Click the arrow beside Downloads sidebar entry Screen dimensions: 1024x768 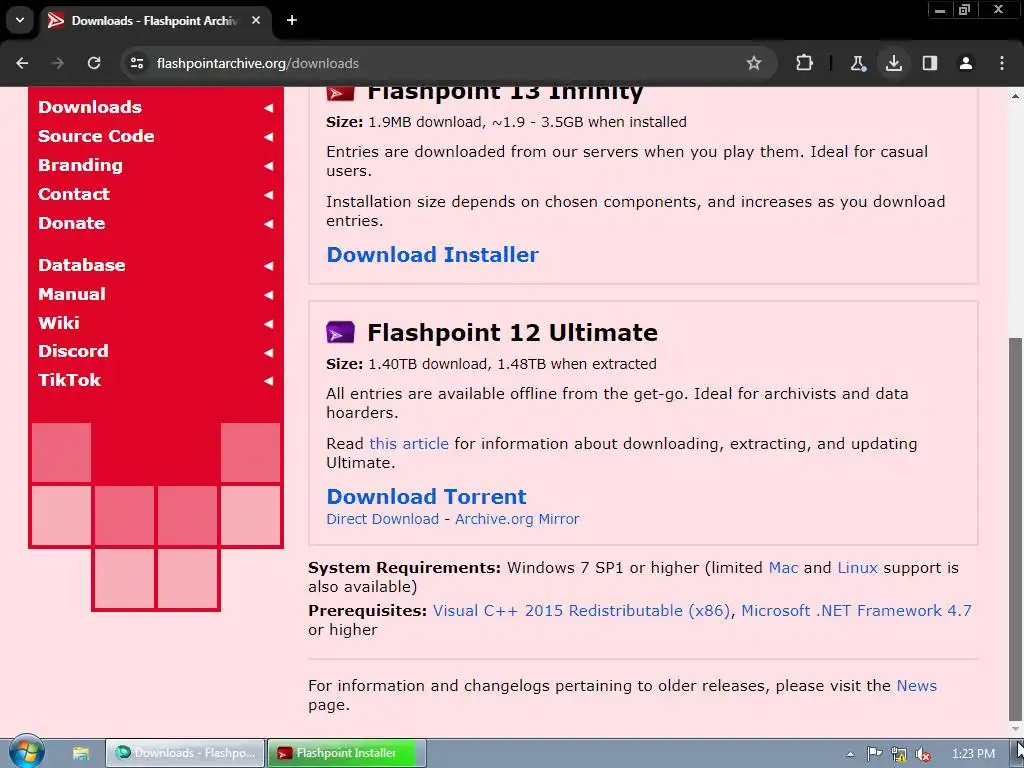click(268, 108)
